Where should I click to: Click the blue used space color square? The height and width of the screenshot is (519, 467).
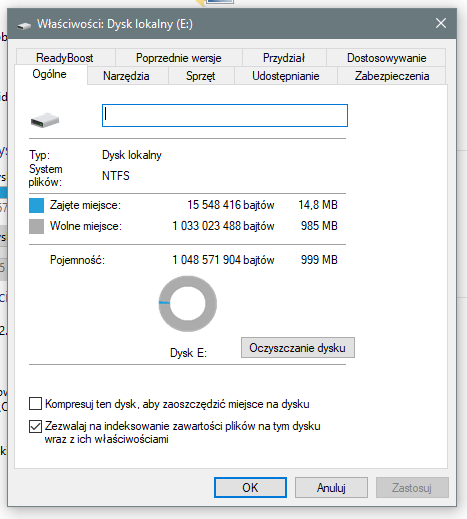36,205
